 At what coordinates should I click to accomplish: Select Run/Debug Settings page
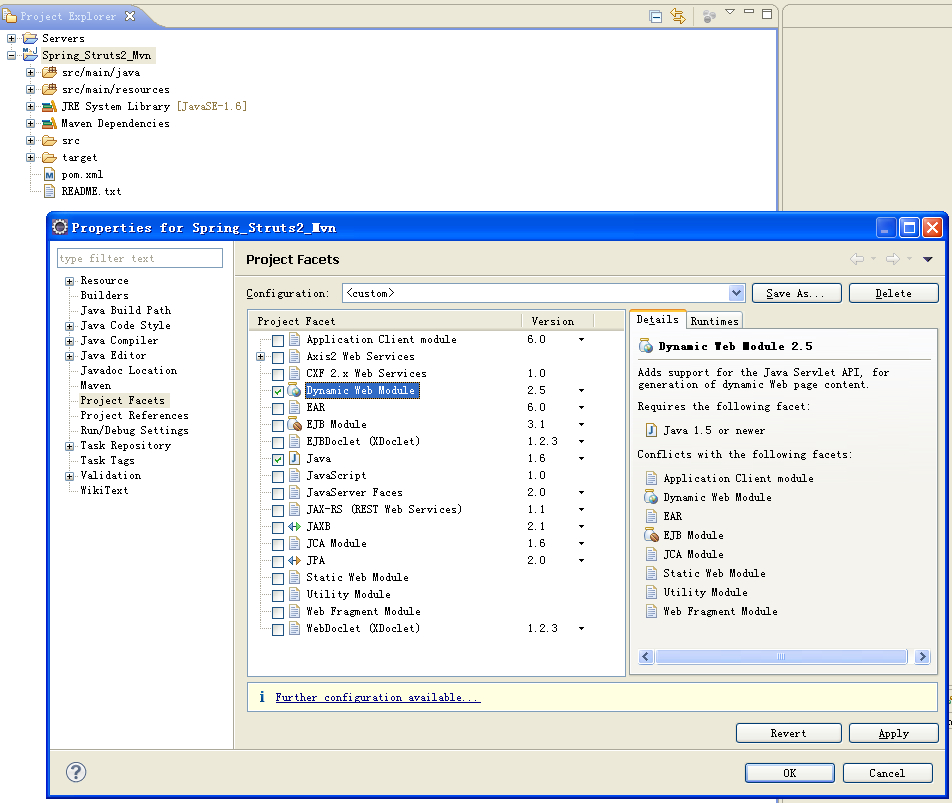click(134, 430)
